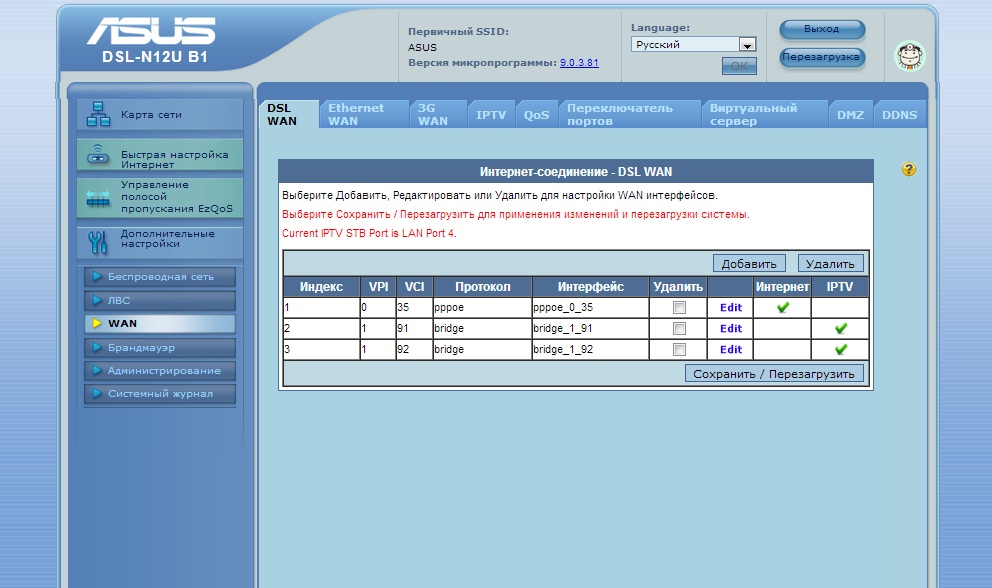
Task: Click Edit for bridge_1_91 interface
Action: (x=731, y=329)
